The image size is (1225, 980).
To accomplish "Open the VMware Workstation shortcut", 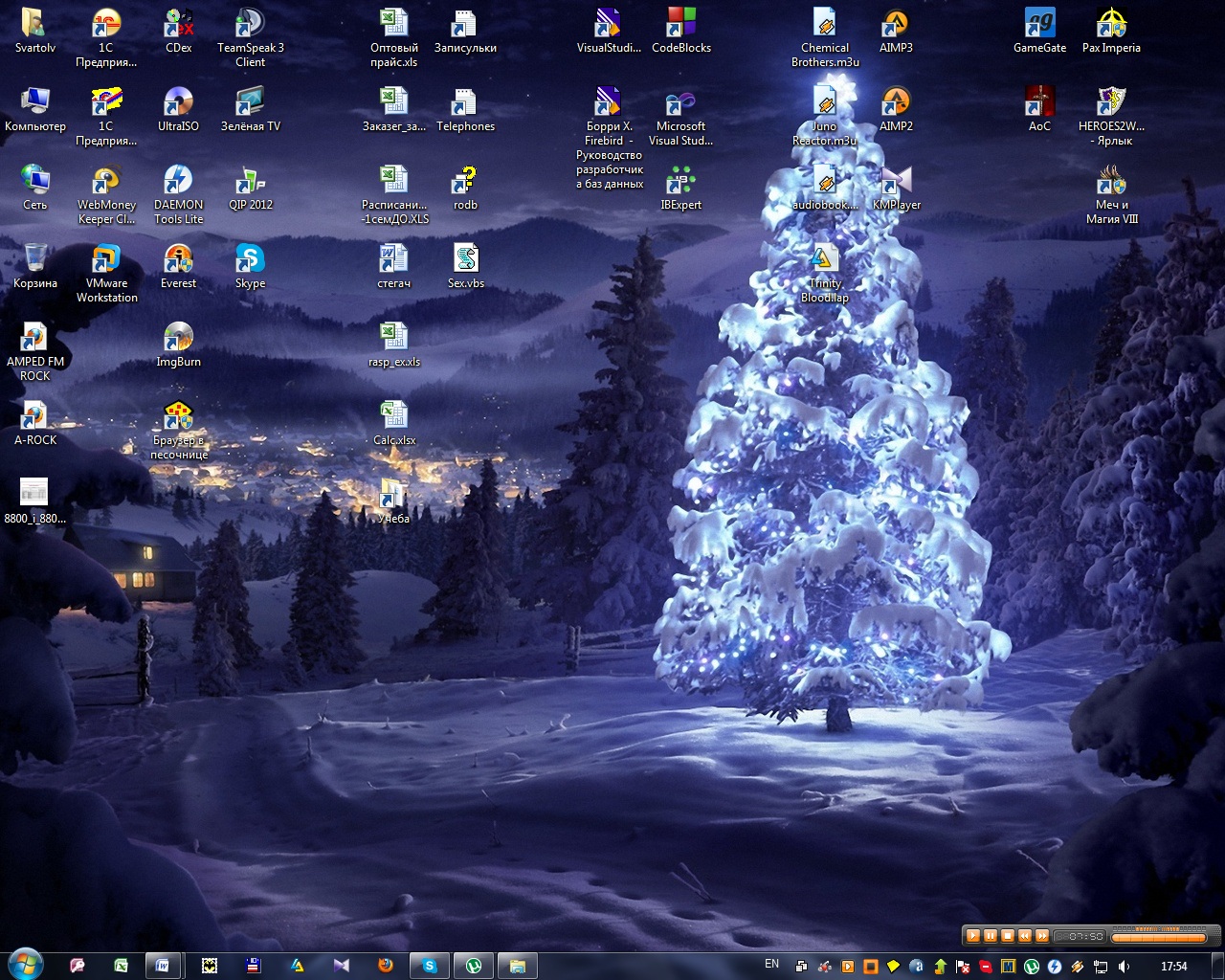I will [x=106, y=259].
